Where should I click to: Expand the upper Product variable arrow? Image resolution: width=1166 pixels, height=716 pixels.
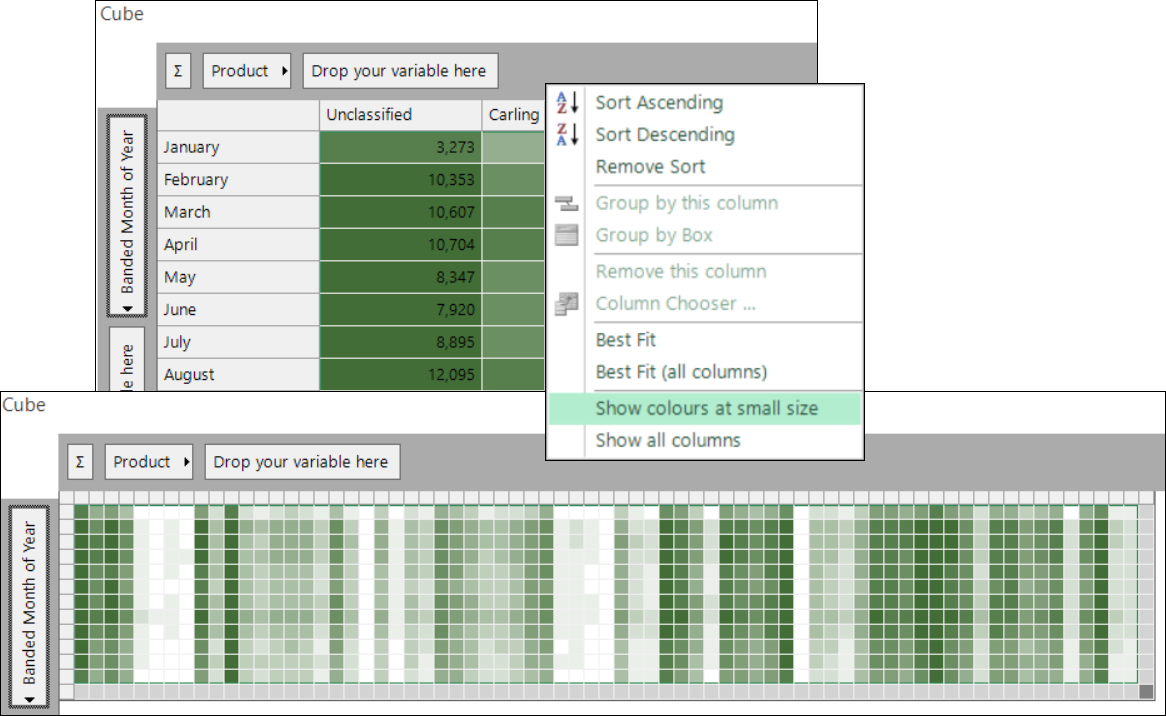click(x=284, y=71)
